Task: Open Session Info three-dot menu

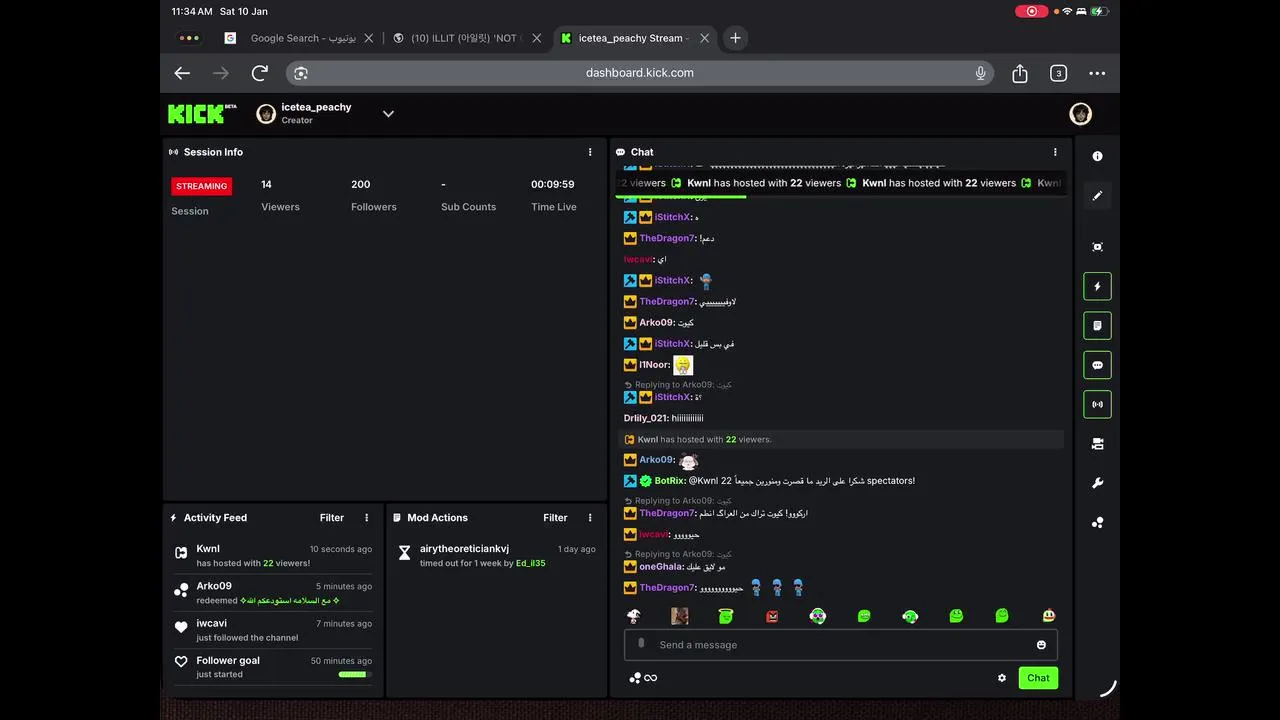Action: 590,152
